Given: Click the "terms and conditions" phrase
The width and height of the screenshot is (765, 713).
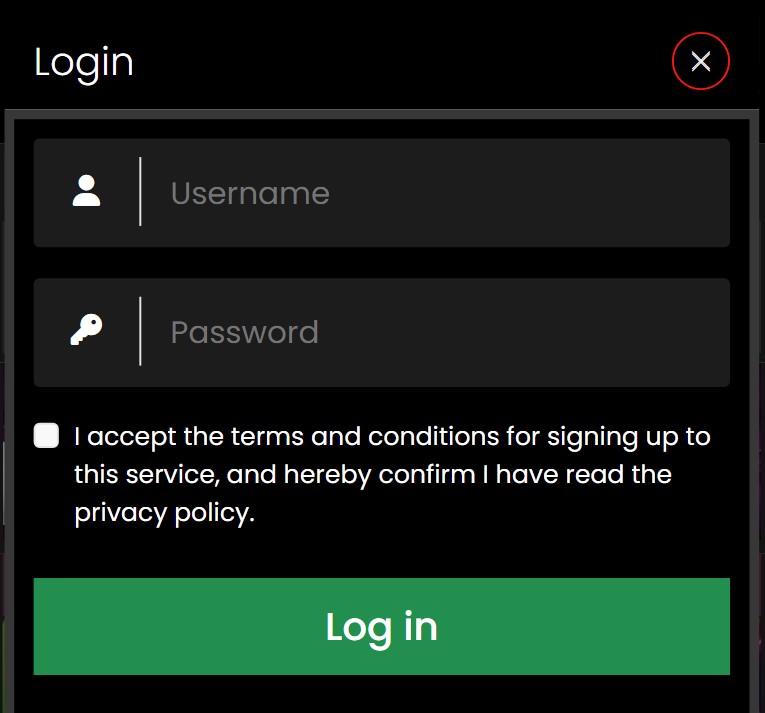Looking at the screenshot, I should click(x=365, y=436).
